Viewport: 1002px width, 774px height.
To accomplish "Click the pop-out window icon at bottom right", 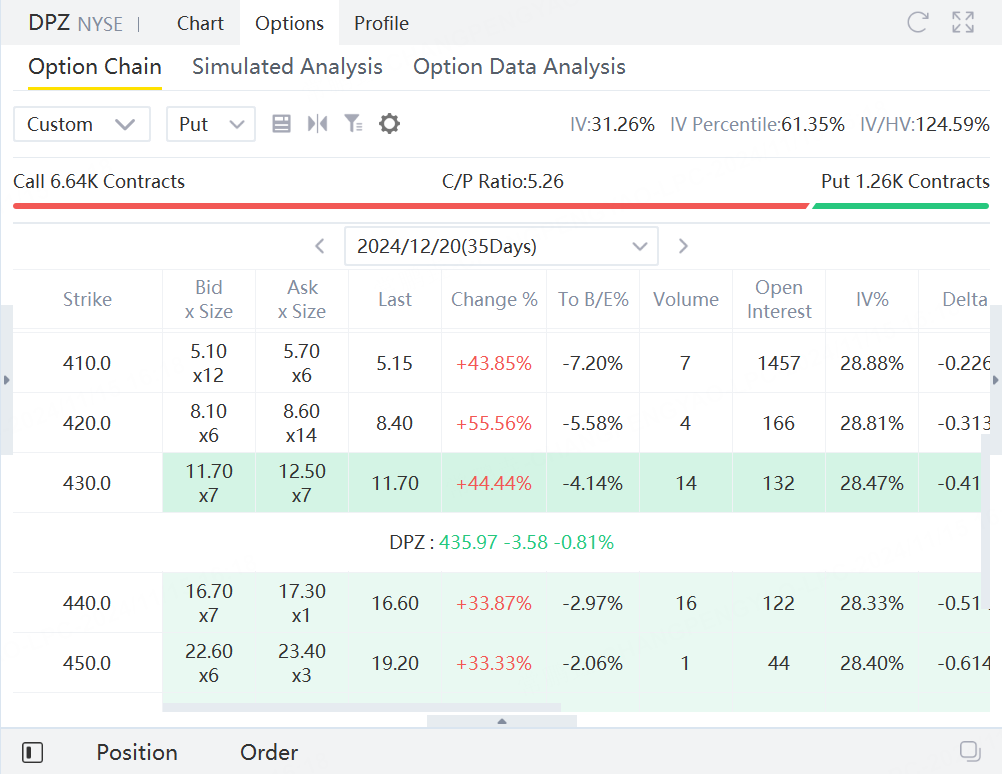I will point(969,751).
